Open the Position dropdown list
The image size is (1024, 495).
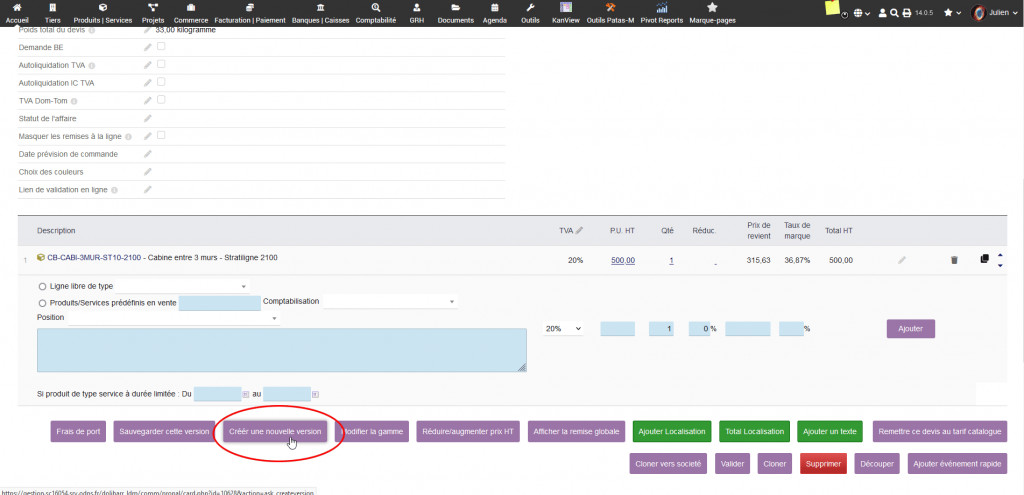tap(174, 319)
